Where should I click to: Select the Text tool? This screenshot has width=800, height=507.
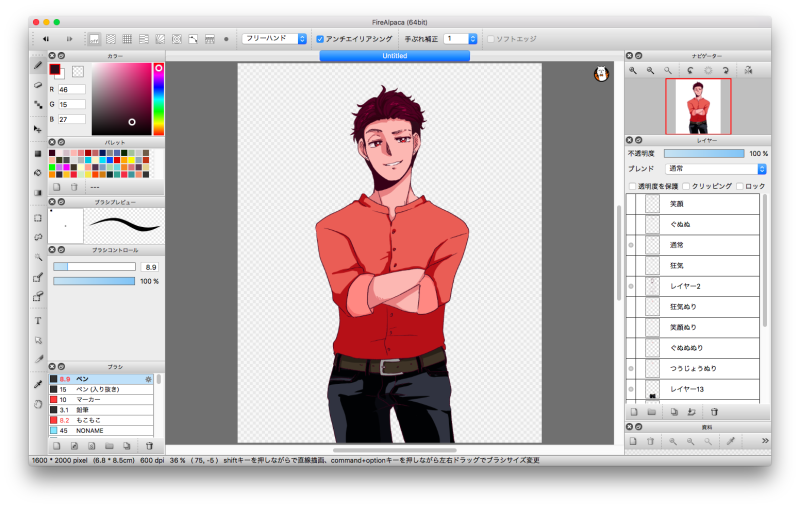pyautogui.click(x=38, y=321)
